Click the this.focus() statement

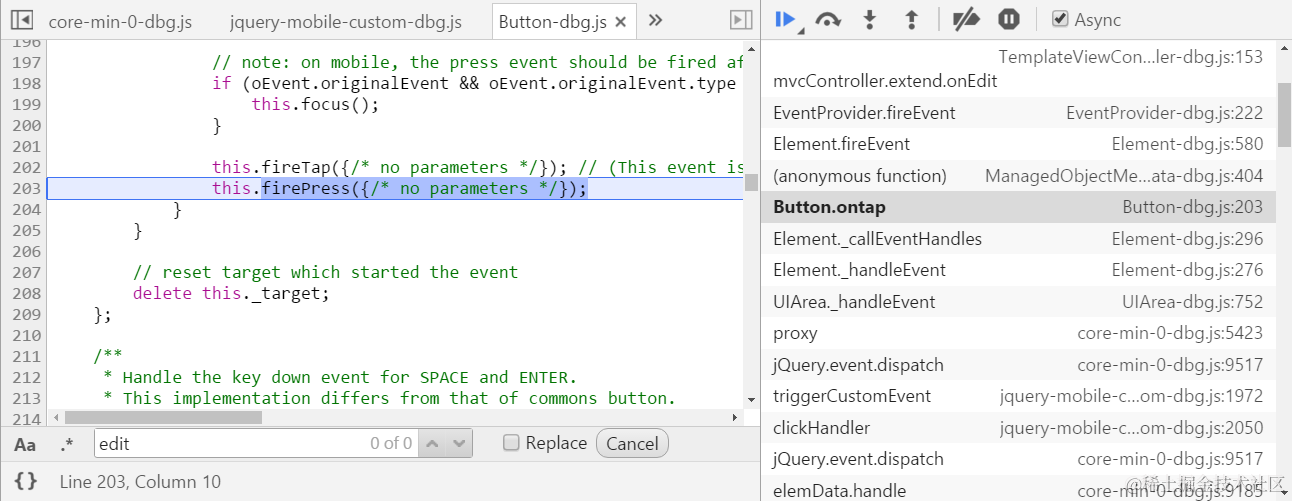click(316, 104)
